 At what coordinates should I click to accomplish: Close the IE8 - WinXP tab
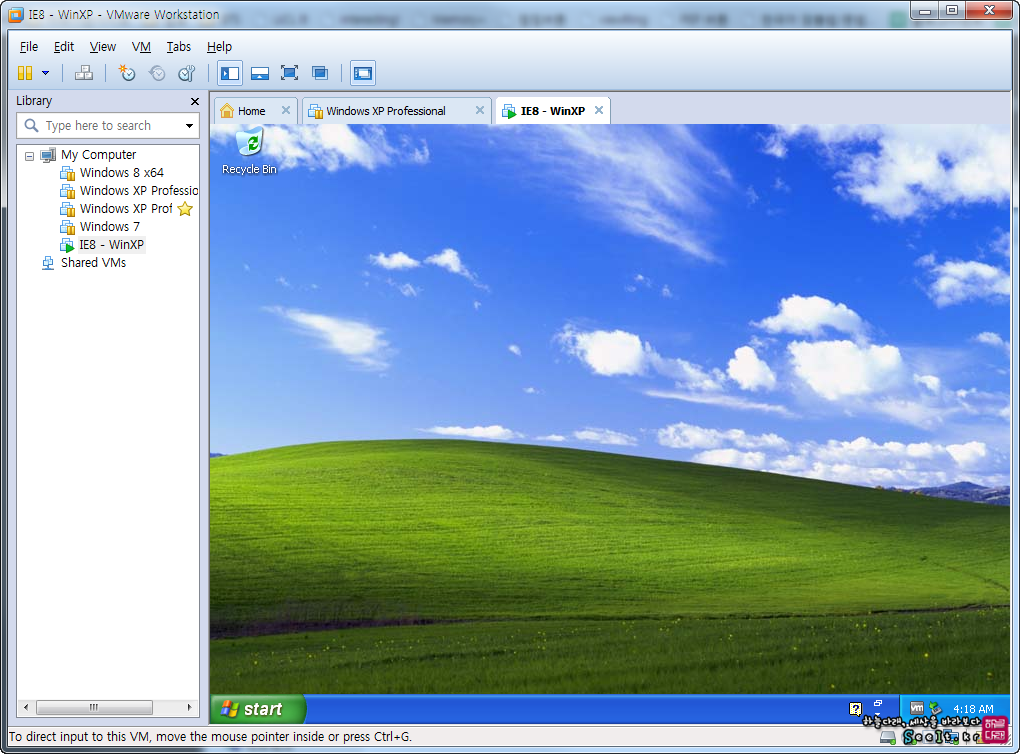(x=598, y=111)
